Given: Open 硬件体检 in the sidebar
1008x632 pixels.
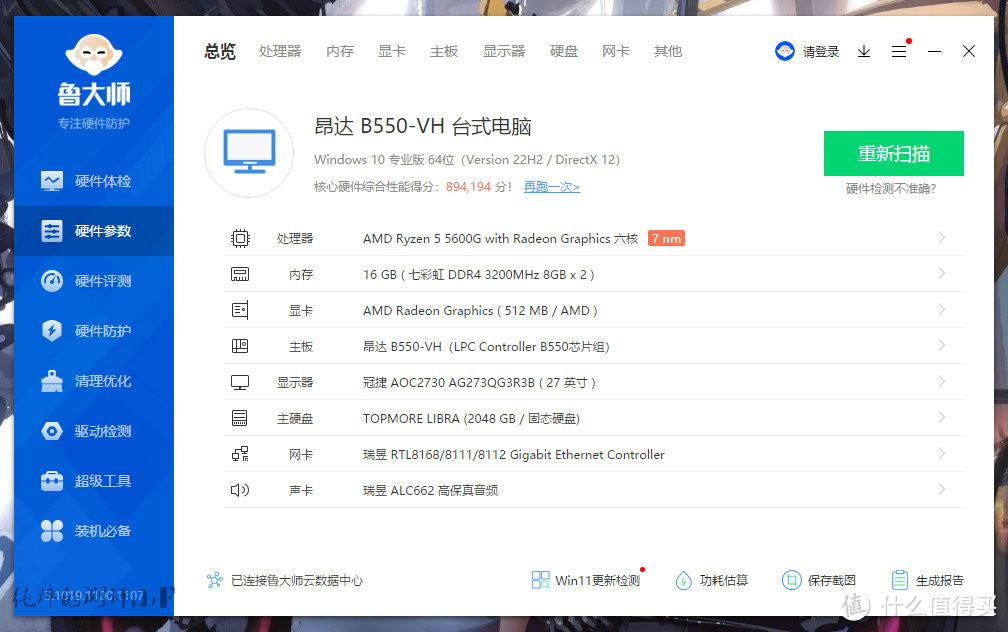Looking at the screenshot, I should point(93,181).
